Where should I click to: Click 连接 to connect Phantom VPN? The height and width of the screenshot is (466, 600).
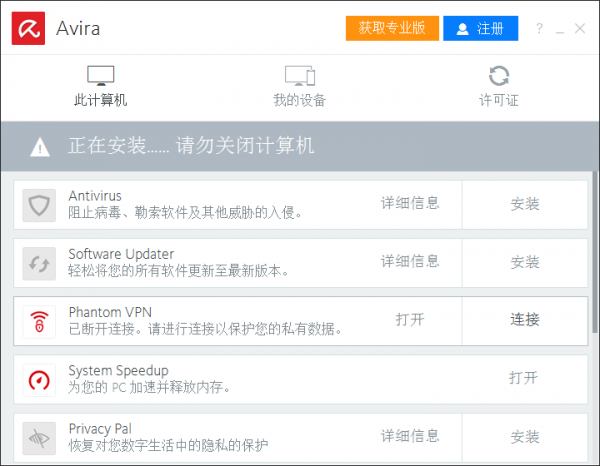pos(525,321)
